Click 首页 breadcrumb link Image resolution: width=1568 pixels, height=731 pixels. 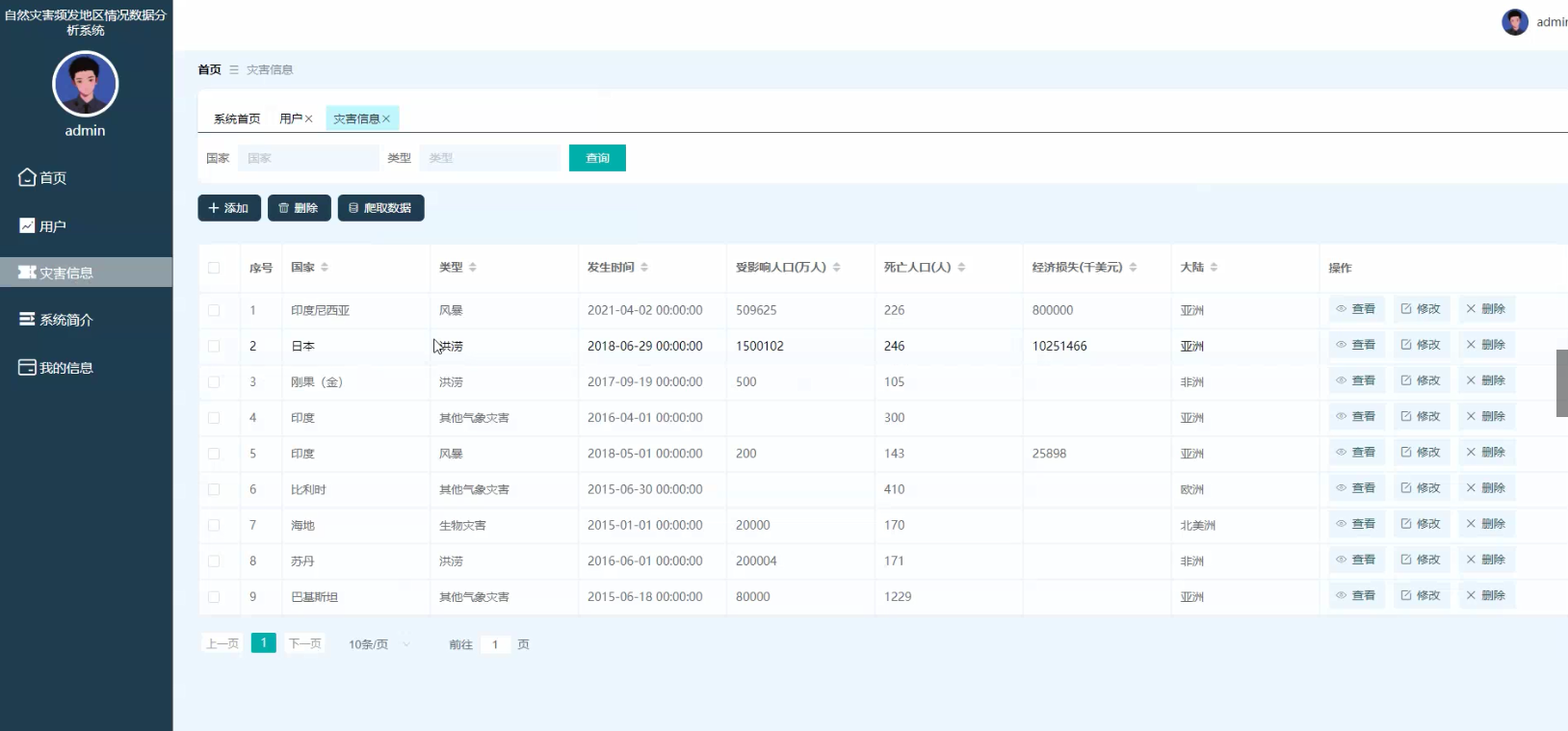(x=209, y=69)
